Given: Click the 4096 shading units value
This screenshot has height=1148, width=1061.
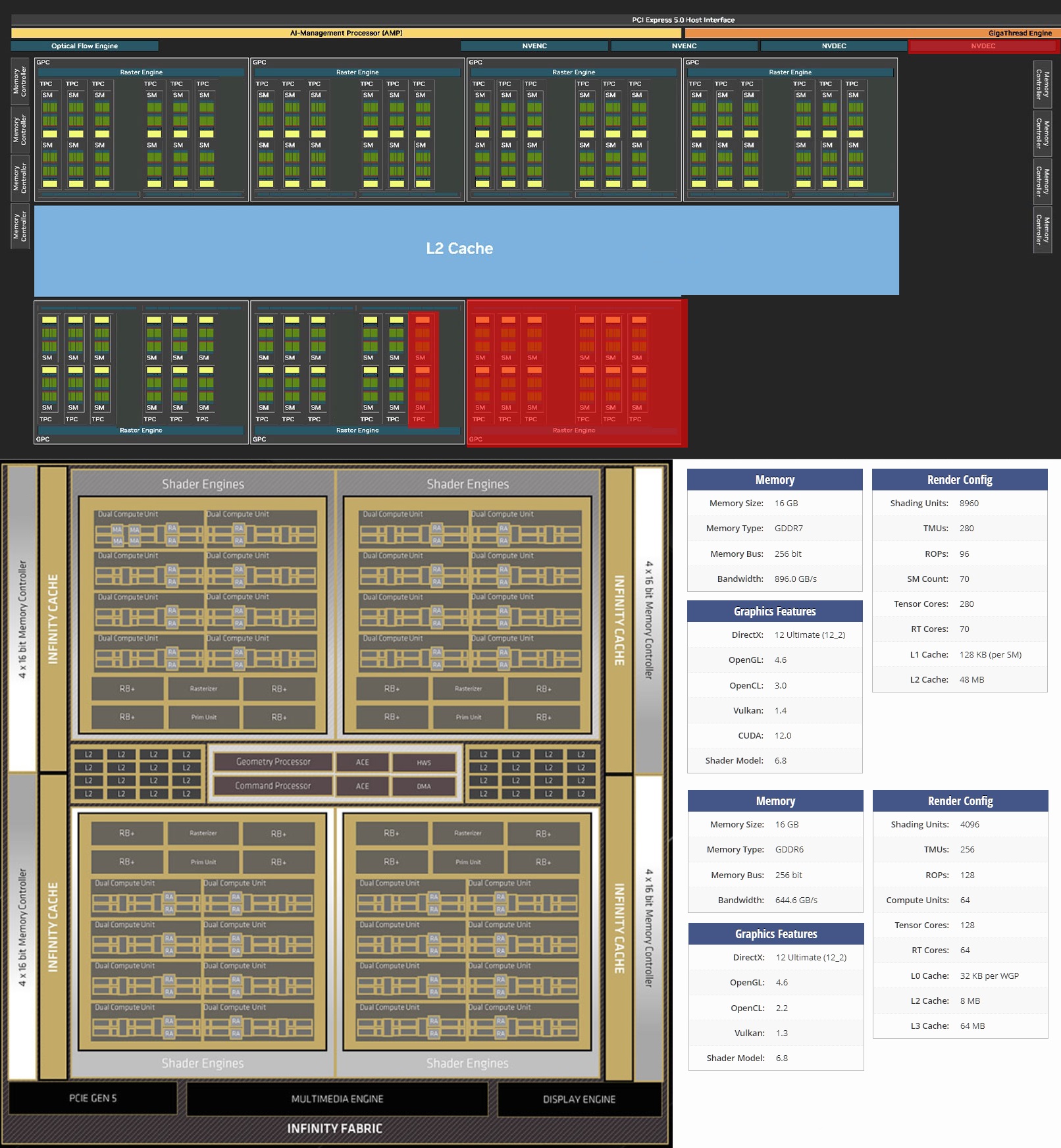Looking at the screenshot, I should 970,825.
